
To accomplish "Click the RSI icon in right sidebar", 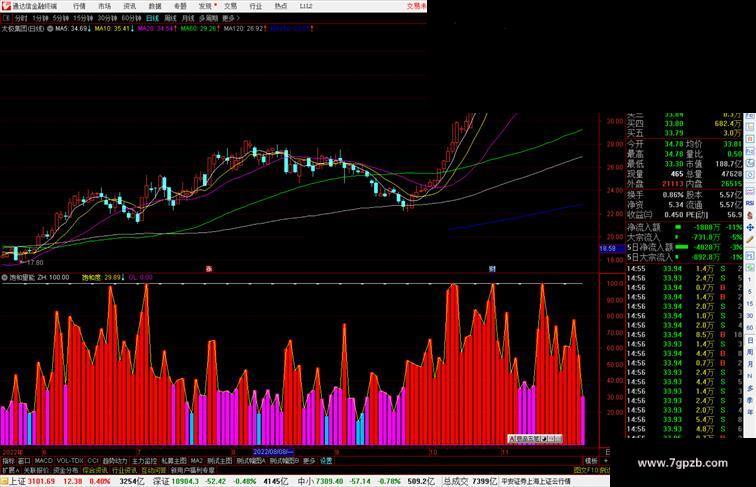I will coord(750,203).
